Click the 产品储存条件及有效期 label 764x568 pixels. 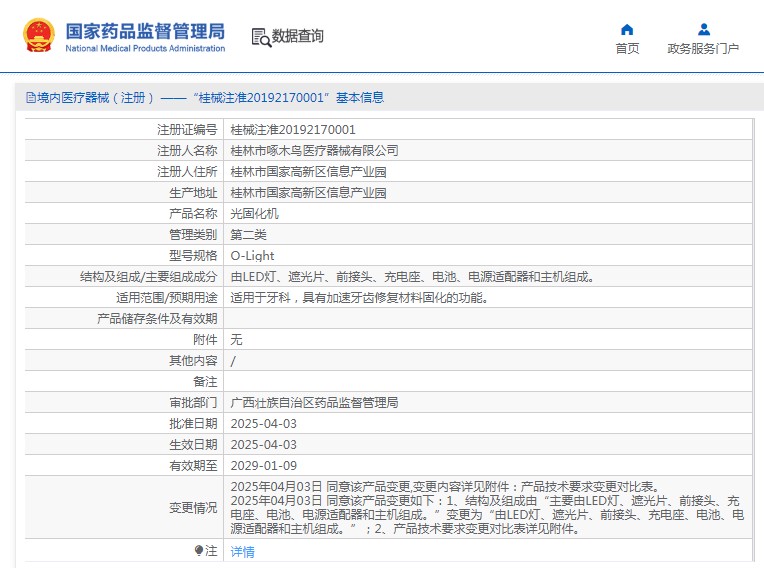157,319
